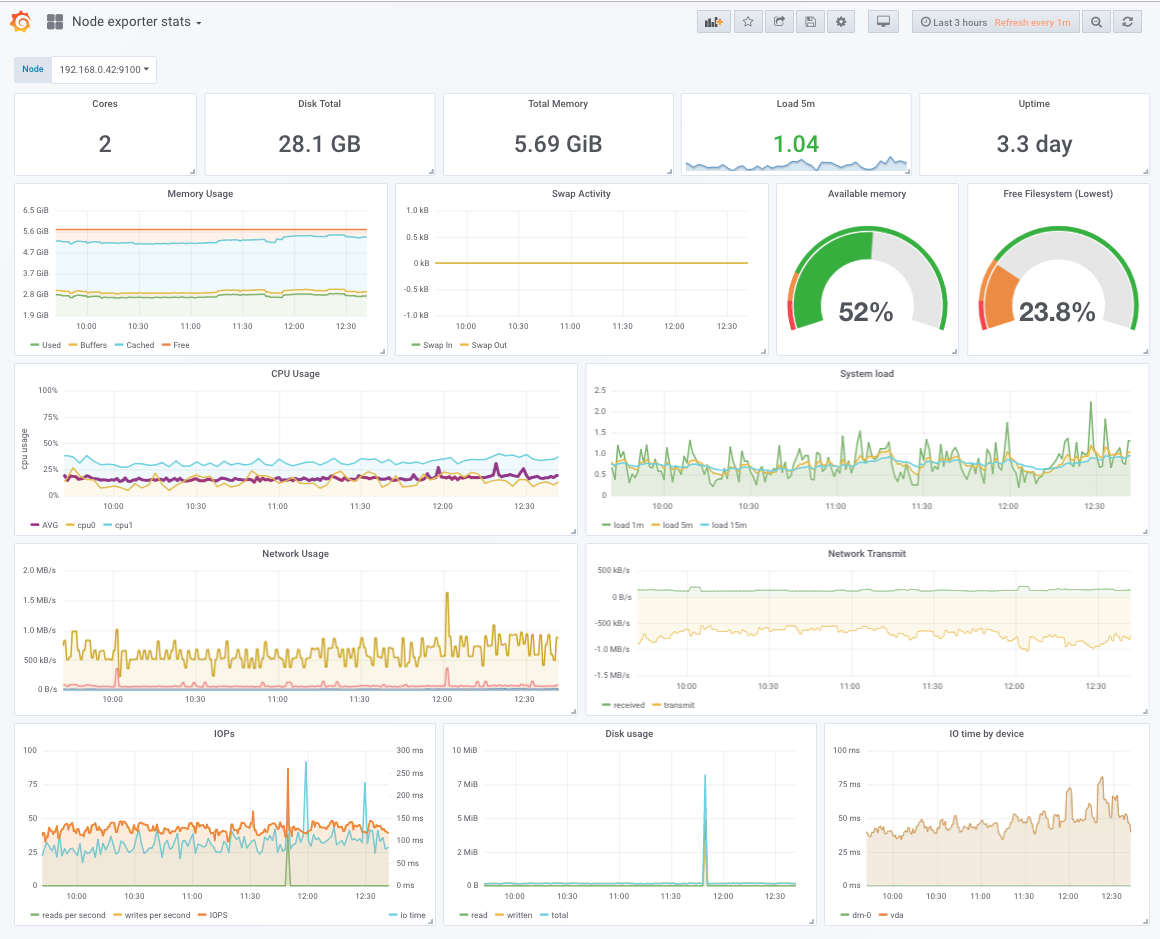Image resolution: width=1160 pixels, height=939 pixels.
Task: Star this dashboard as favorite
Action: 747,22
